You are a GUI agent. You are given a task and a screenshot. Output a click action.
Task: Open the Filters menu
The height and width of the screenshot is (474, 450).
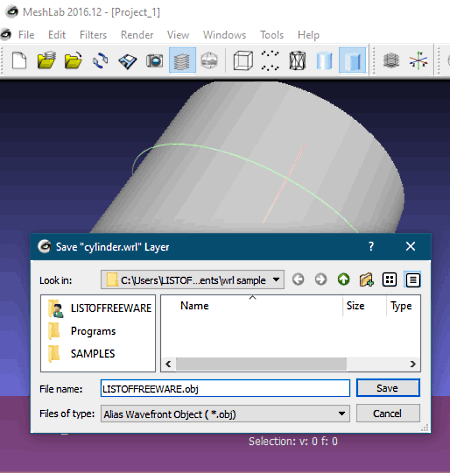[93, 35]
